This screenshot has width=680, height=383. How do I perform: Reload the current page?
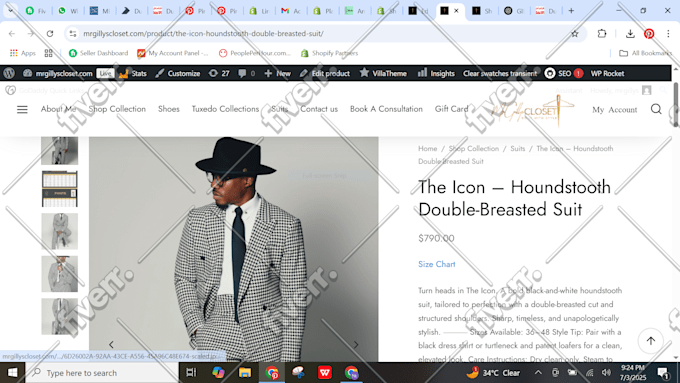point(50,33)
